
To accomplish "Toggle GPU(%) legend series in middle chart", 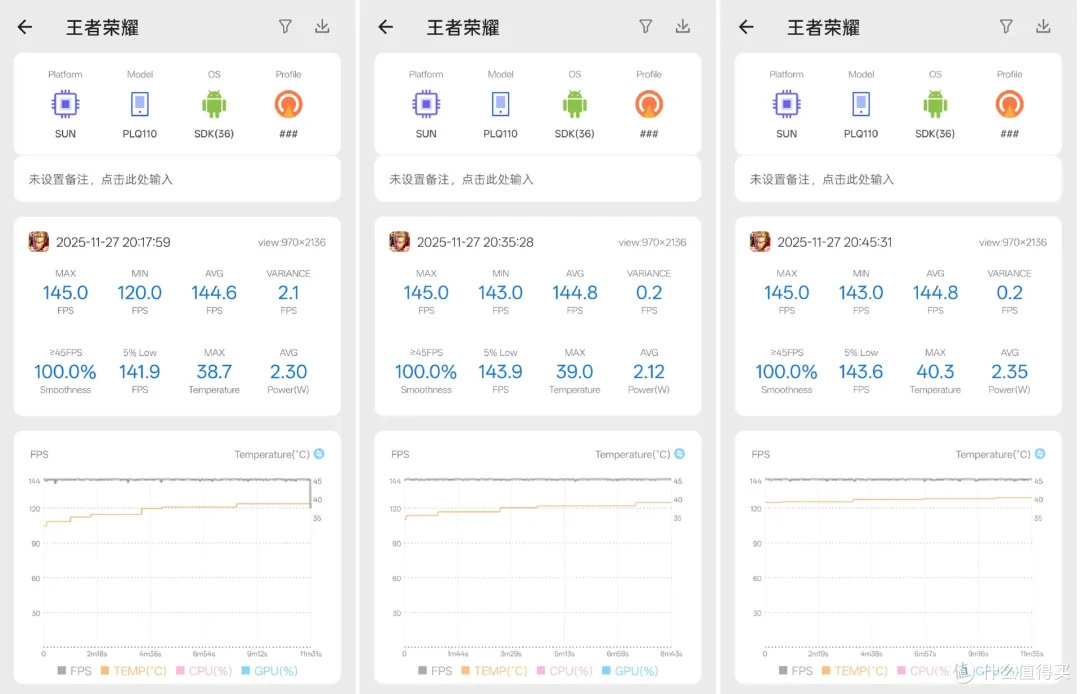I will [x=630, y=671].
